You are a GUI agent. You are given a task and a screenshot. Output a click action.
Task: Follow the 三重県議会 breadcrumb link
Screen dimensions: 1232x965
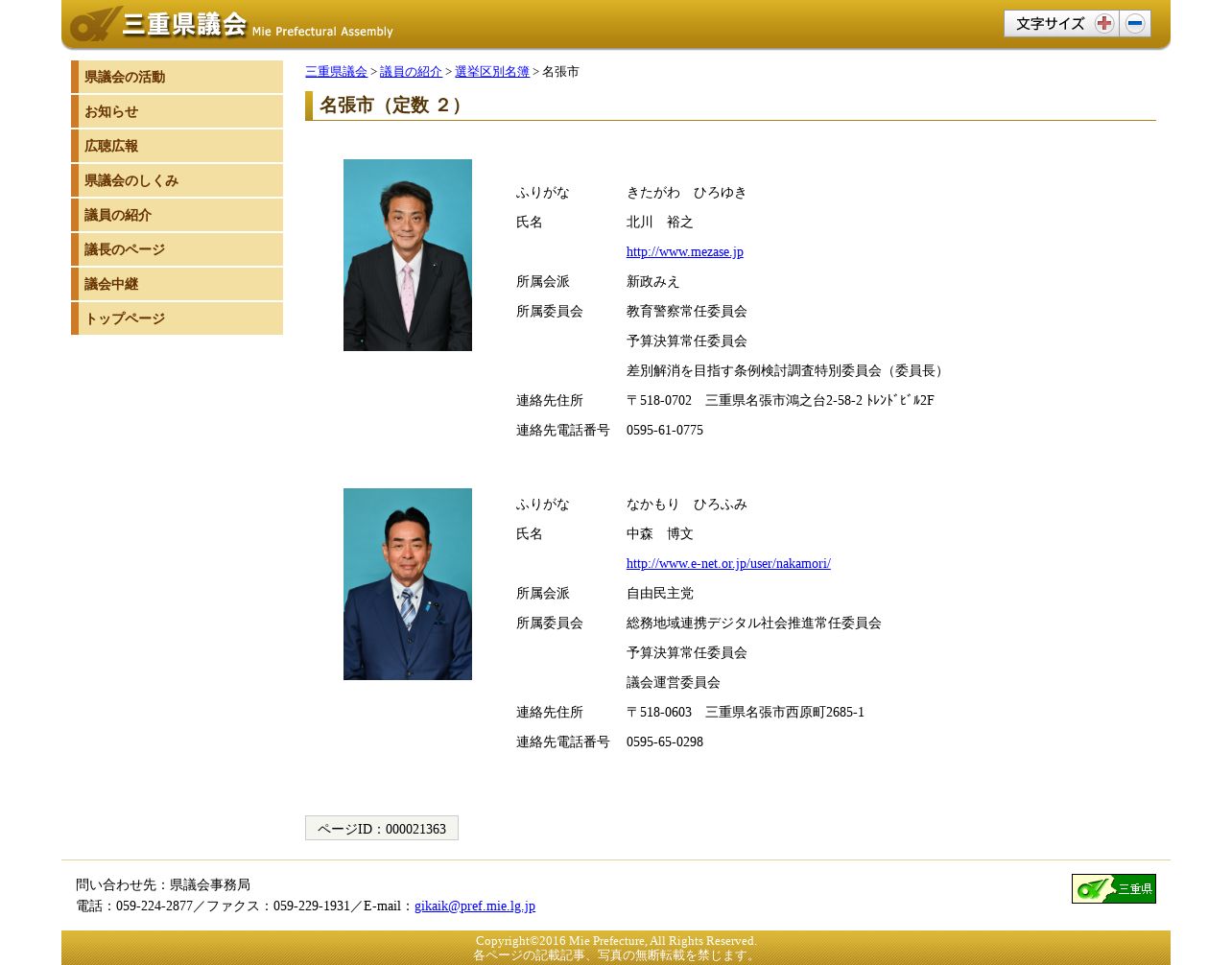[336, 72]
